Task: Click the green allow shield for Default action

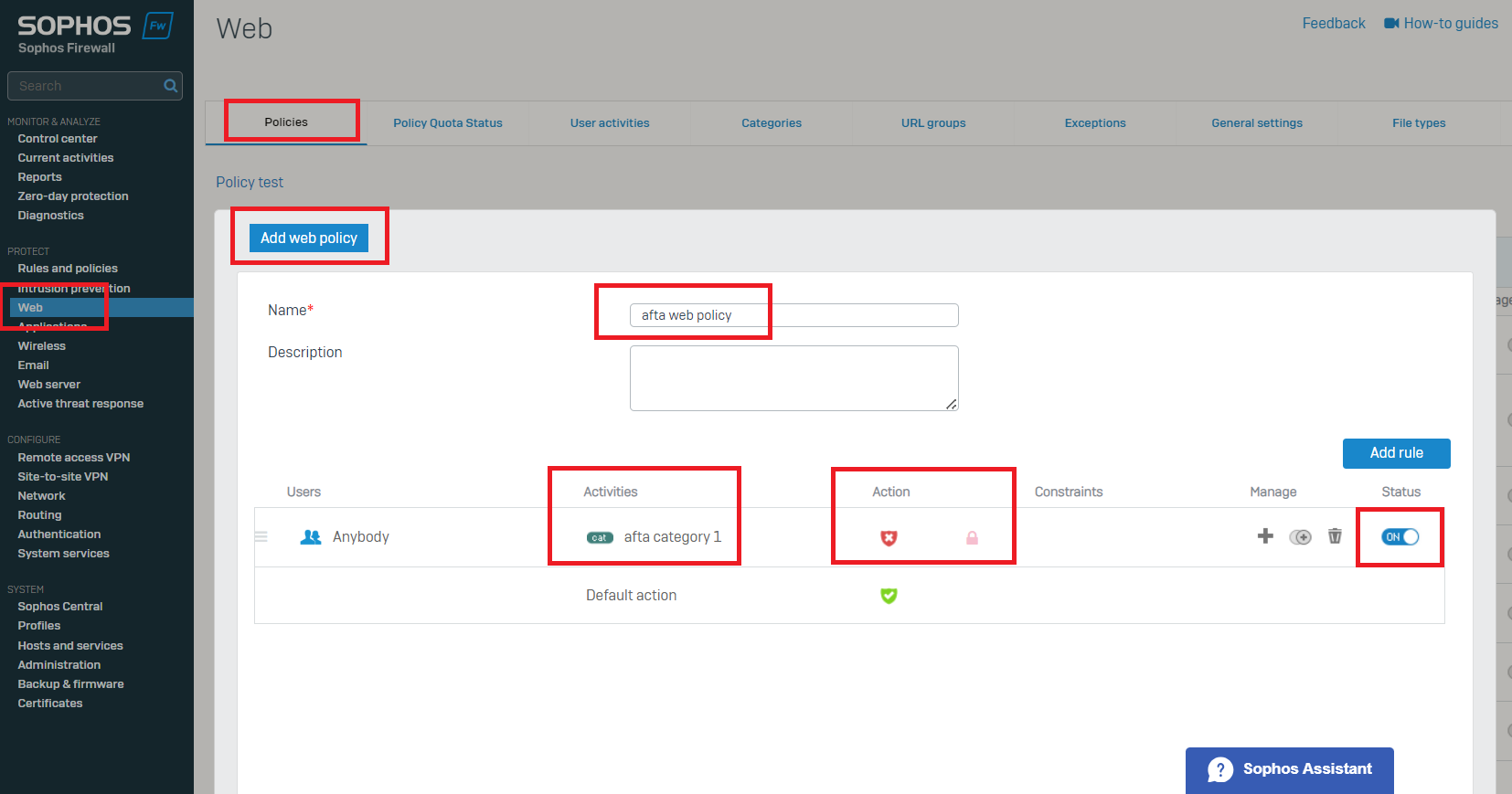Action: tap(889, 596)
